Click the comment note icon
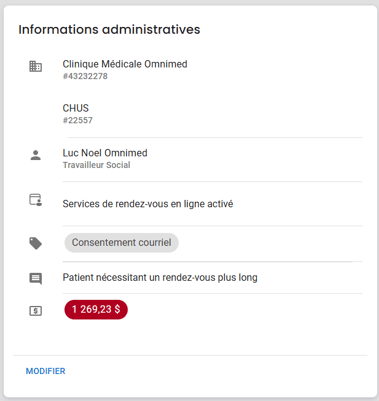379x401 pixels. click(36, 279)
